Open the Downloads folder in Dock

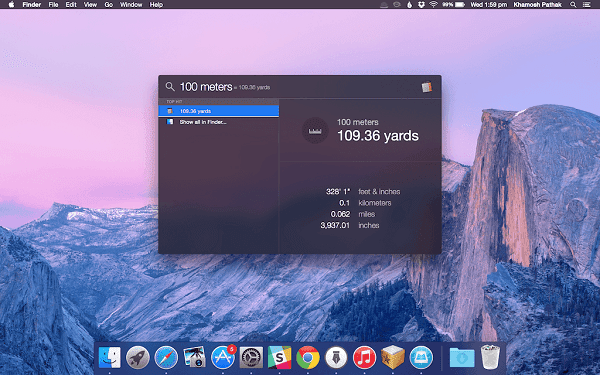click(462, 358)
